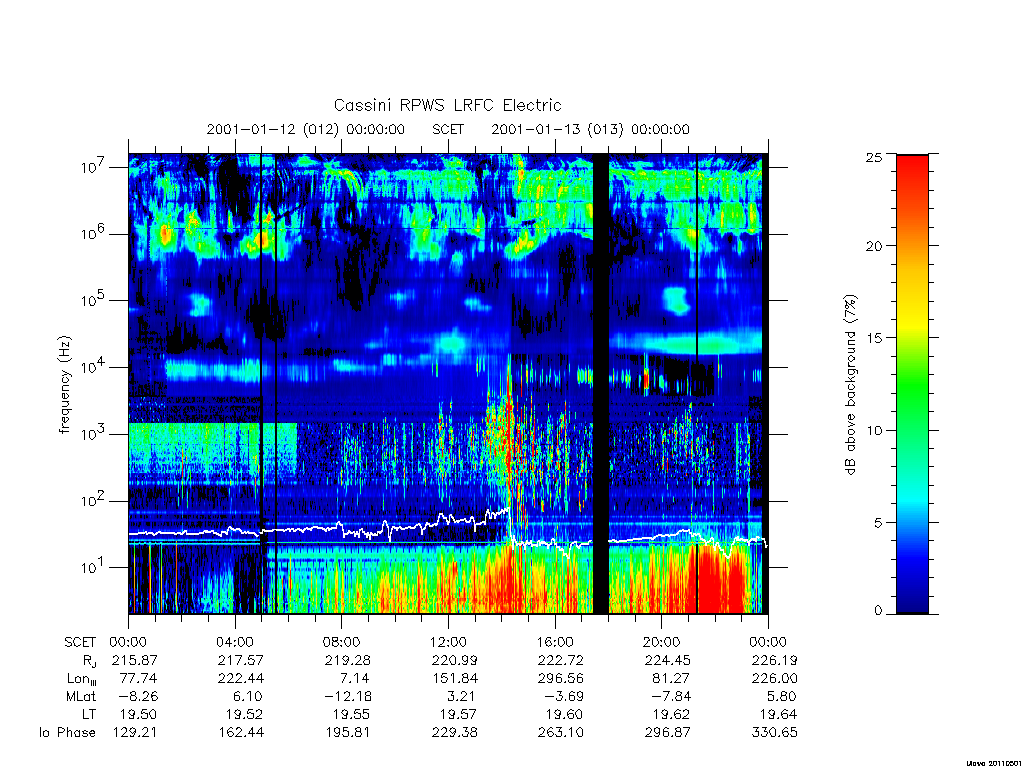Click the time label "08:00"
1024x768 pixels.
(342, 642)
